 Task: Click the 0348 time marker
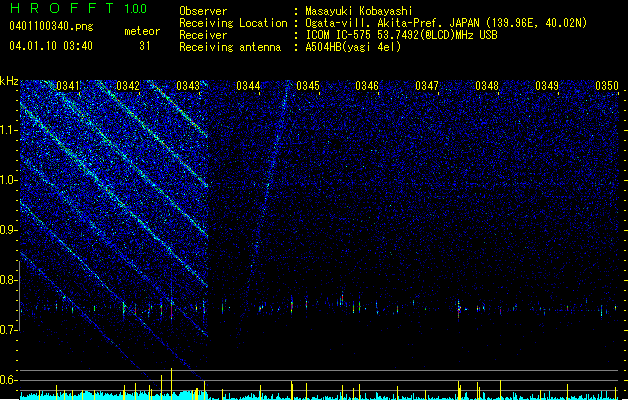(x=487, y=86)
